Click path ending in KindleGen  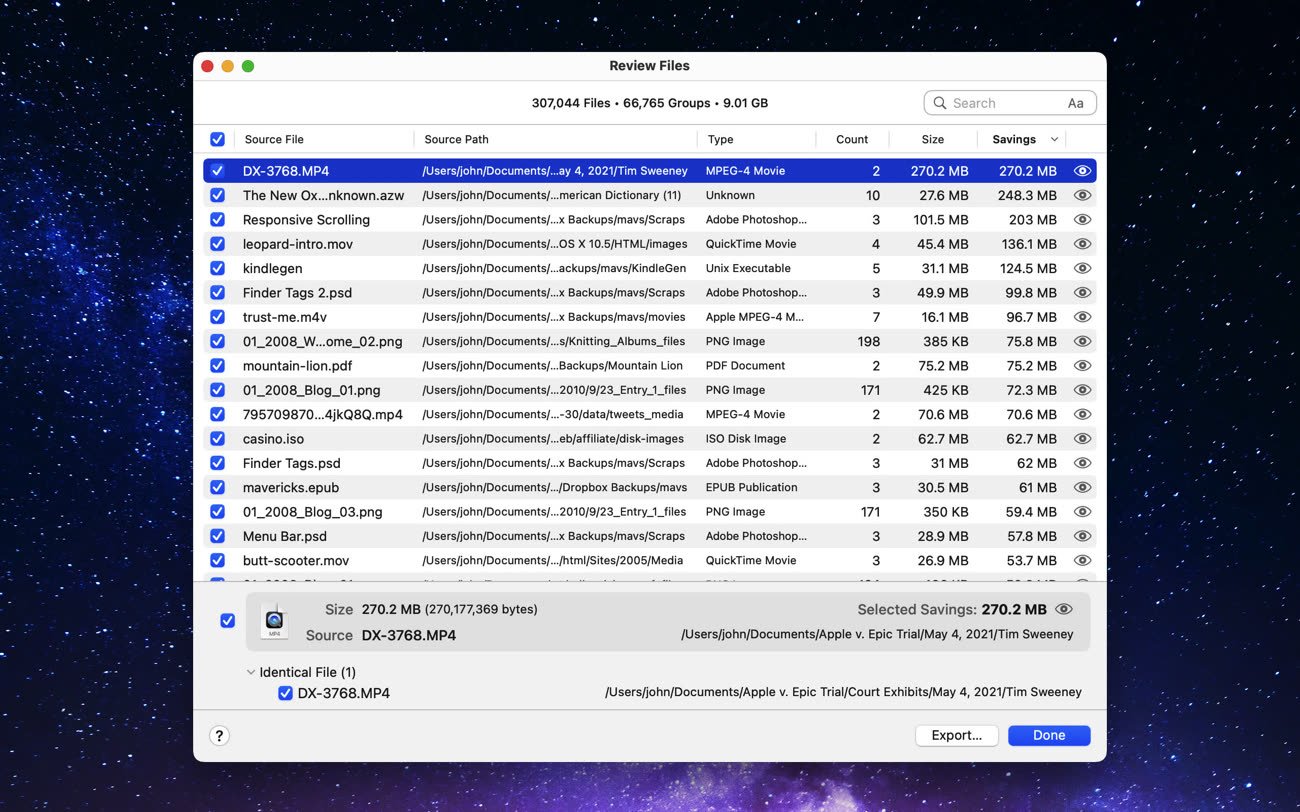(554, 269)
